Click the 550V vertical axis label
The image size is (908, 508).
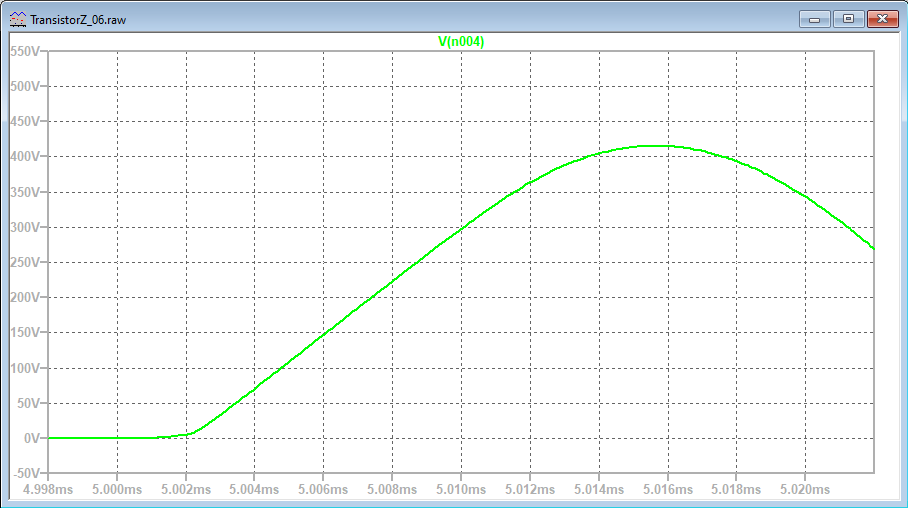(26, 51)
